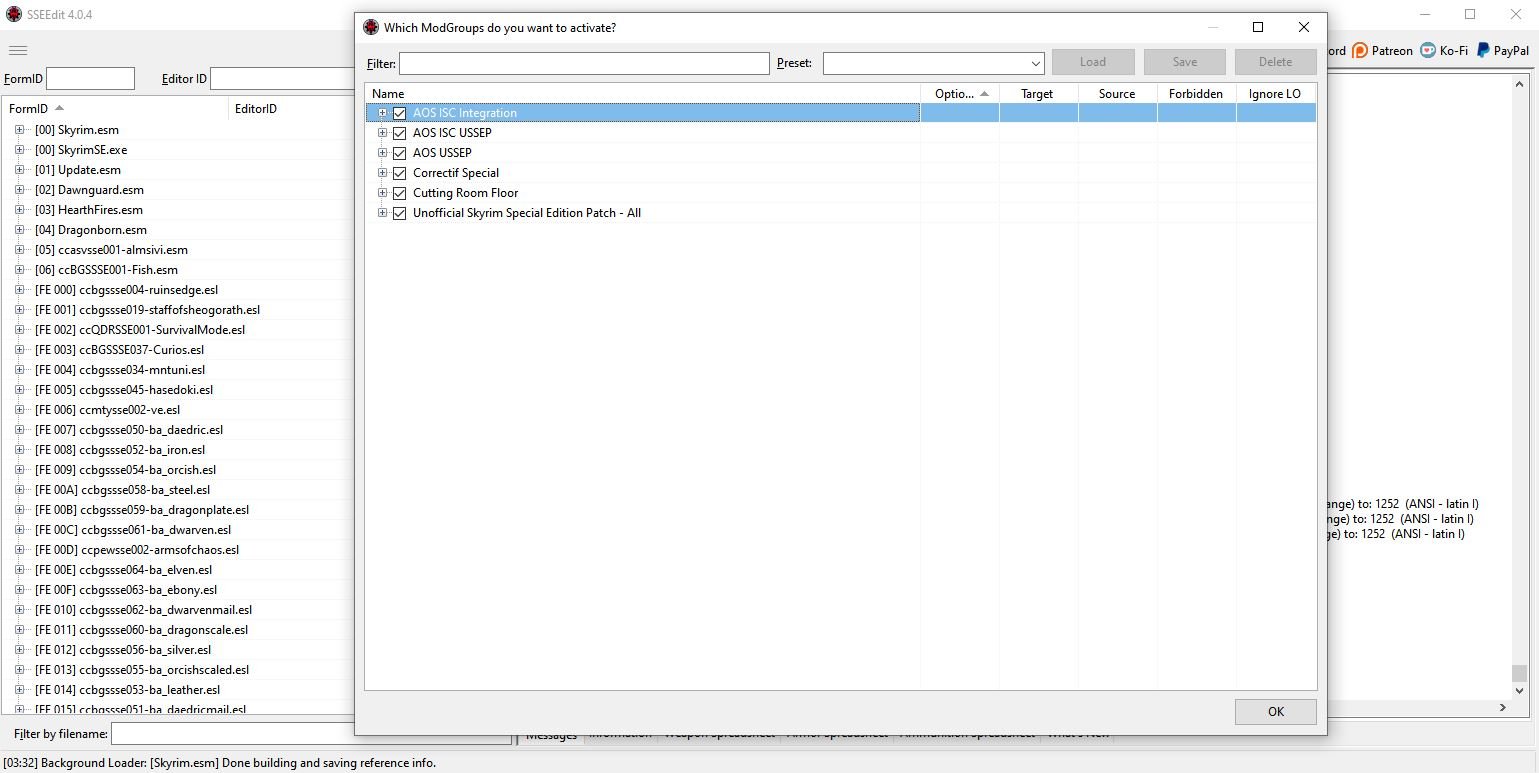Toggle the Correctif Special checkbox
Viewport: 1539px width, 773px height.
(x=400, y=173)
